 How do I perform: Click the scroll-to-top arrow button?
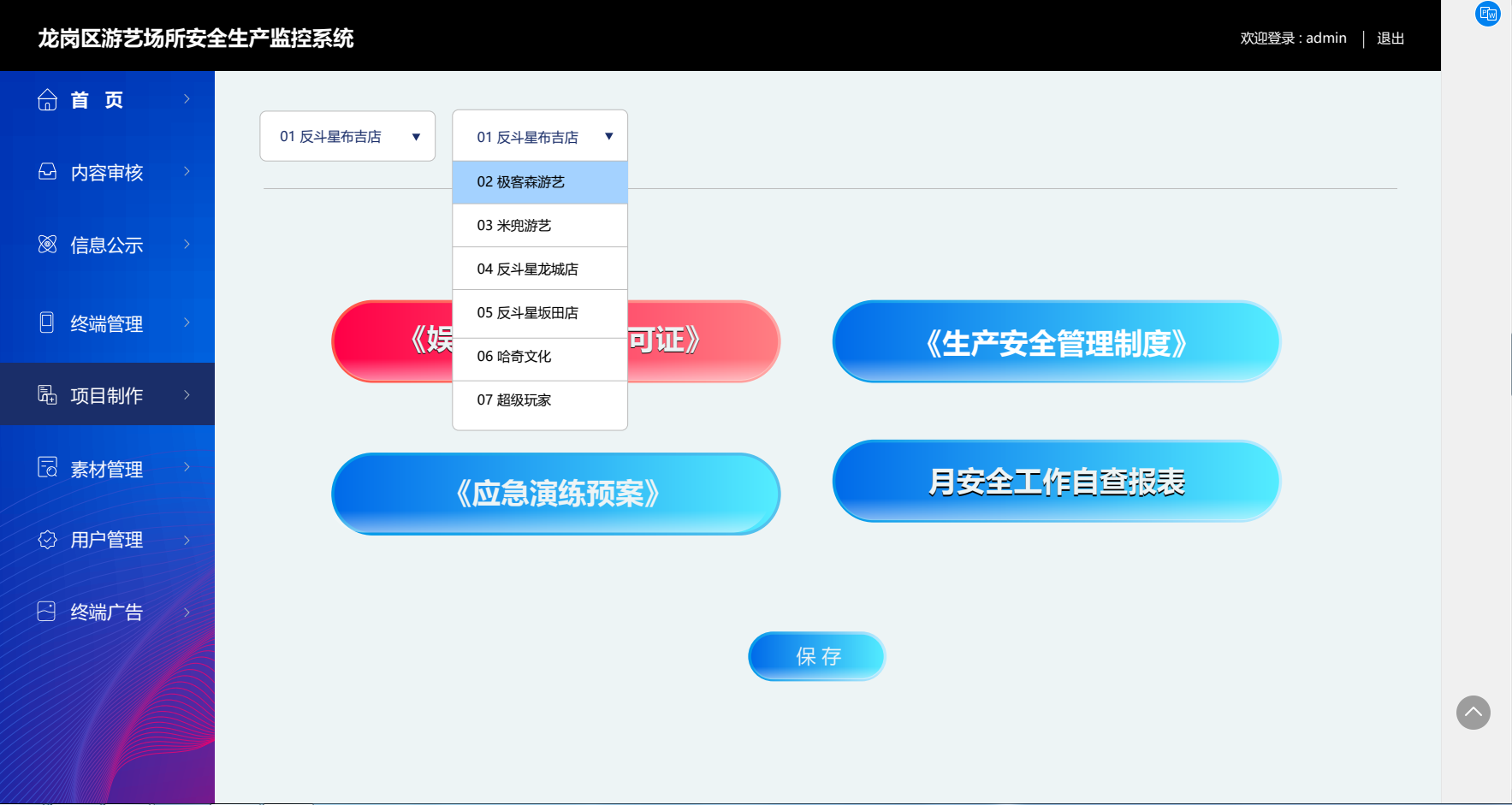pos(1473,713)
